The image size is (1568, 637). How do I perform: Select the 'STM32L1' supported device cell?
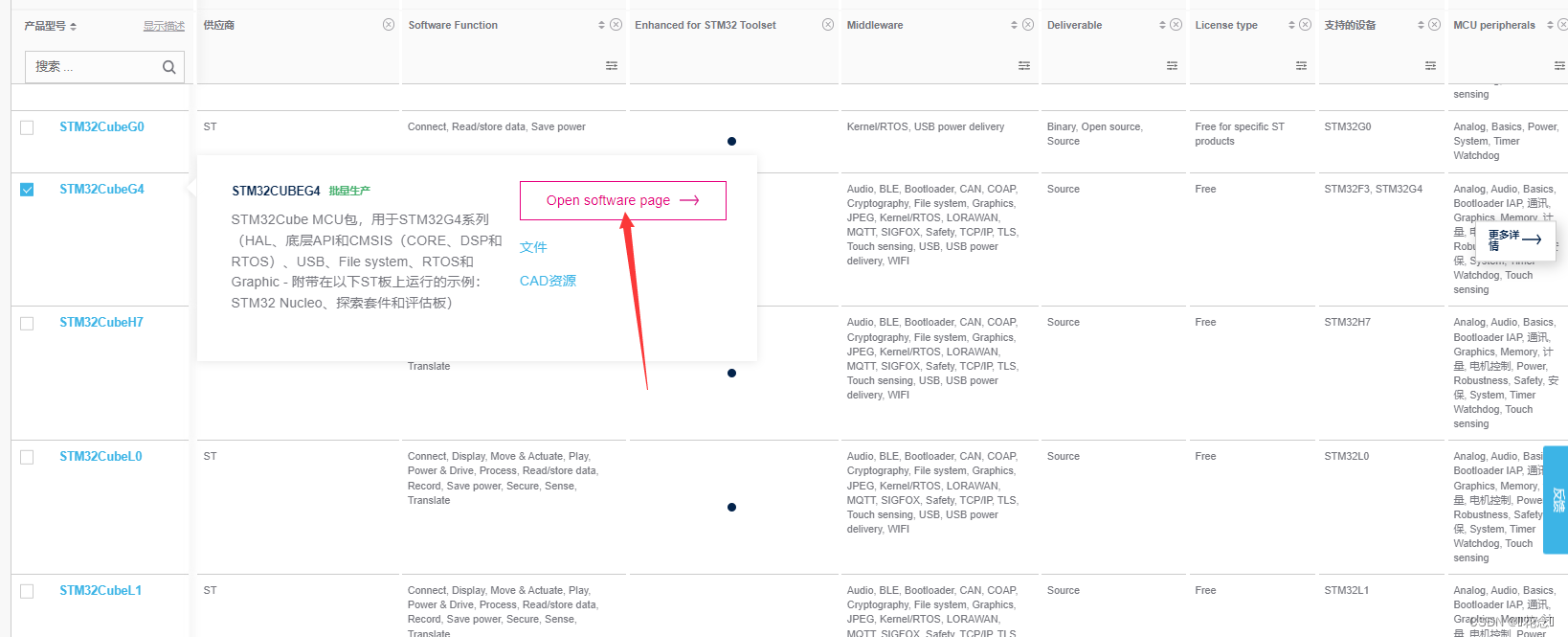[x=1345, y=590]
